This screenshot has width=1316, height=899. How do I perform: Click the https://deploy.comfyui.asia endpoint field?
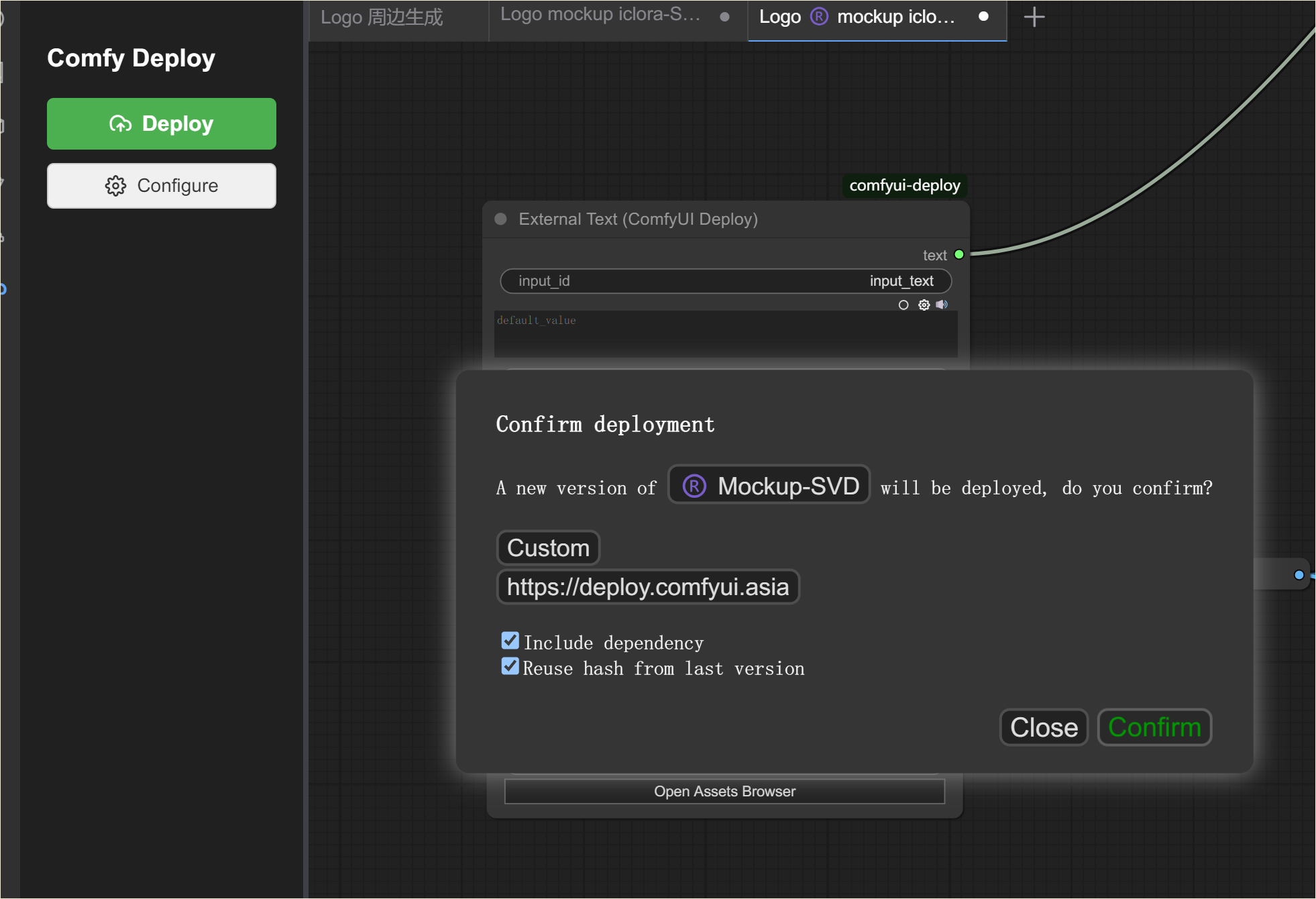[x=648, y=587]
